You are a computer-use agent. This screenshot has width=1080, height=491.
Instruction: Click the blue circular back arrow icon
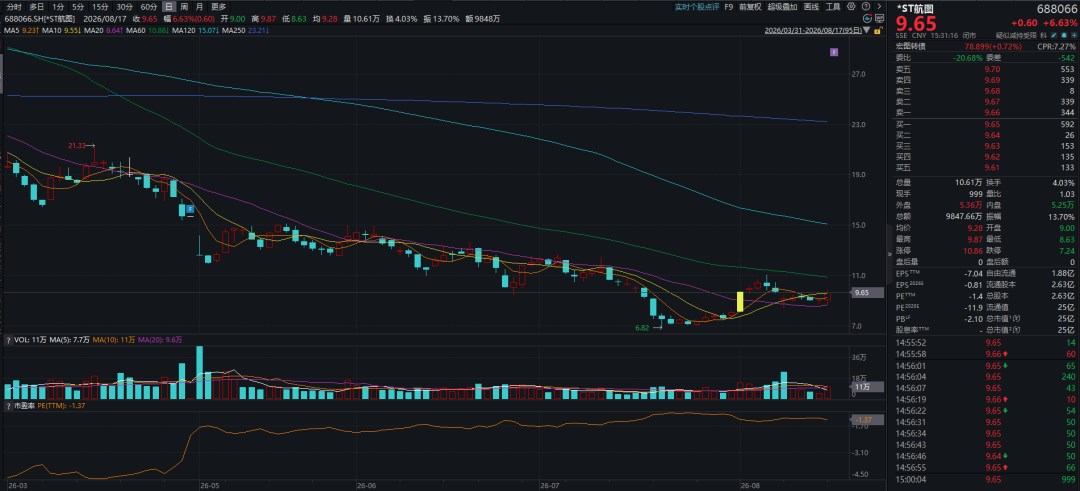coord(868,19)
